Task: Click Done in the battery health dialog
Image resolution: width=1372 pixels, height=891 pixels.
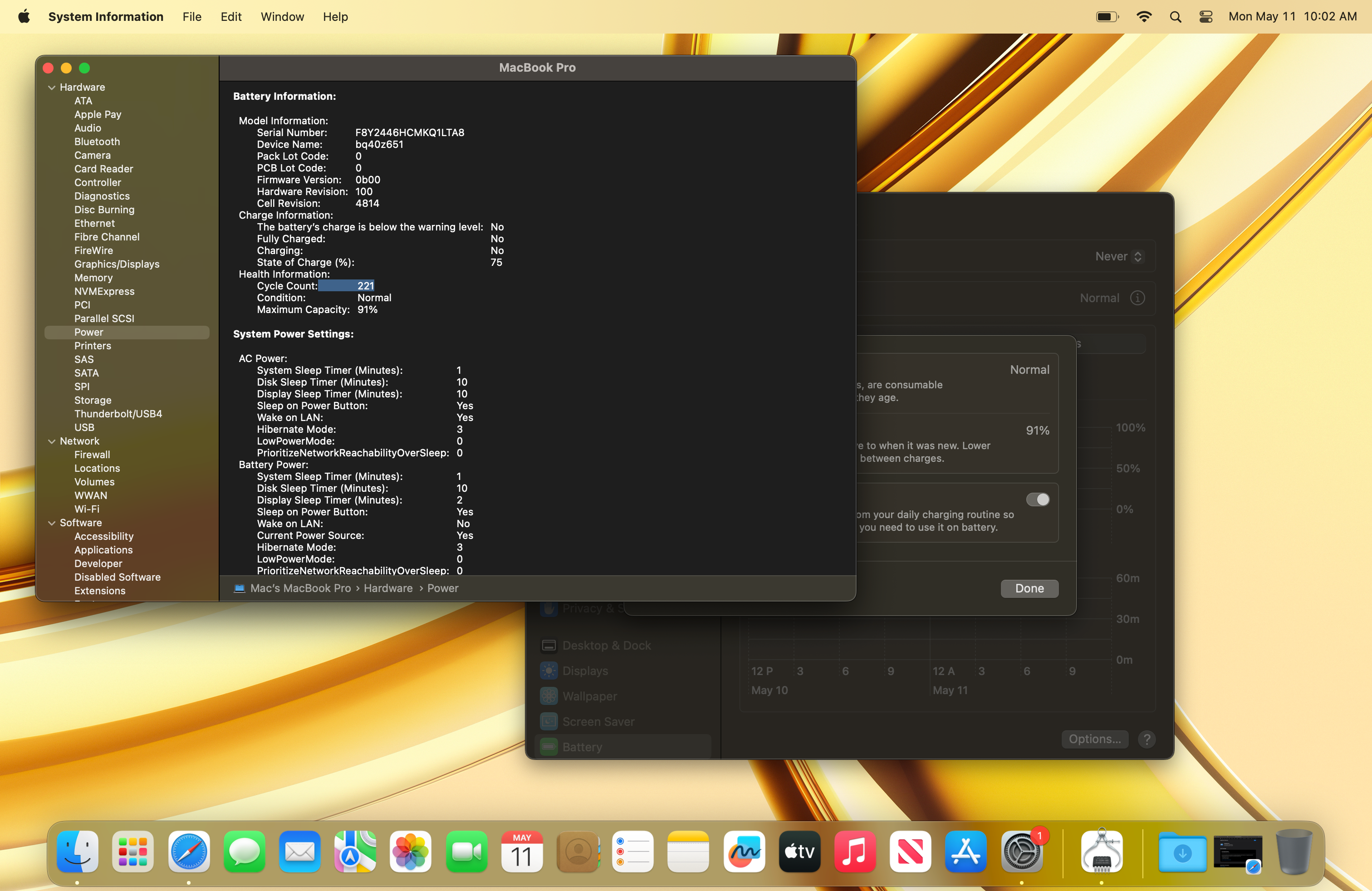Action: (x=1029, y=588)
